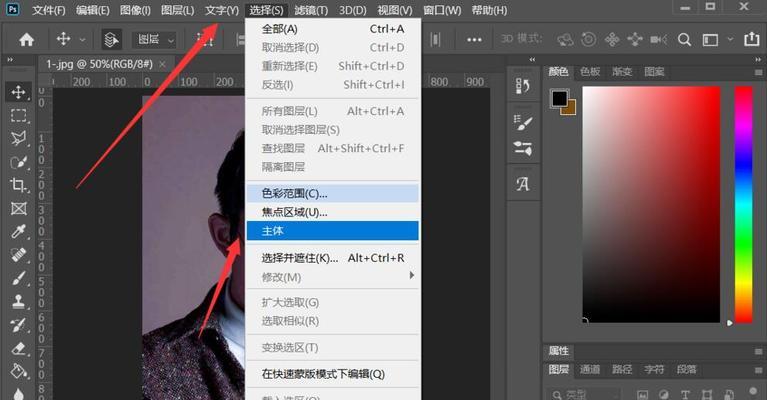Choose 在快速蒙版模式下编辑(Q) entry
Screen dimensions: 767x400
333,374
